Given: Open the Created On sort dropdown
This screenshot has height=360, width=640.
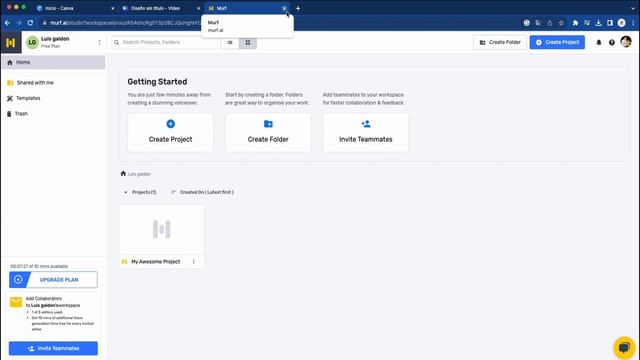Looking at the screenshot, I should (x=203, y=192).
